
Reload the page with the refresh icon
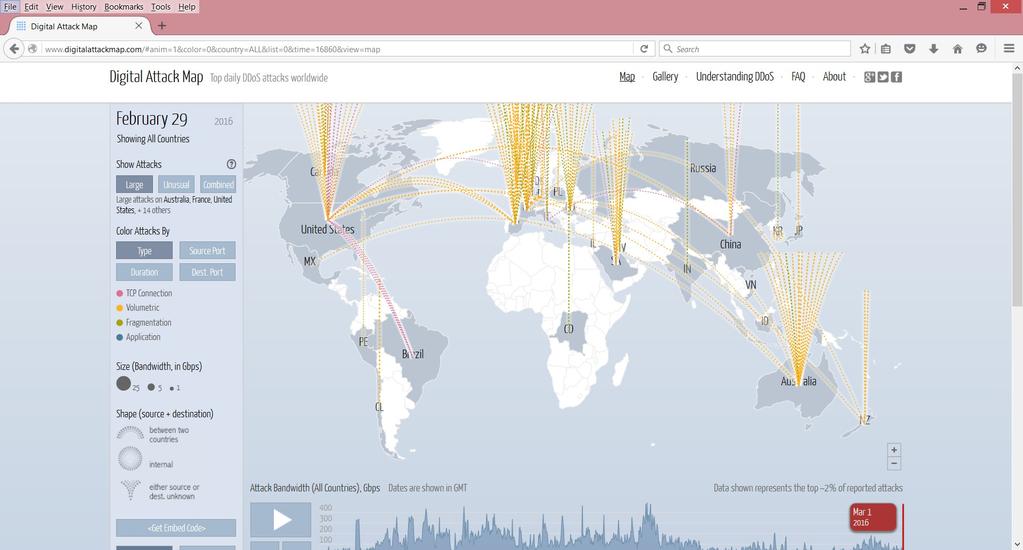pos(644,49)
